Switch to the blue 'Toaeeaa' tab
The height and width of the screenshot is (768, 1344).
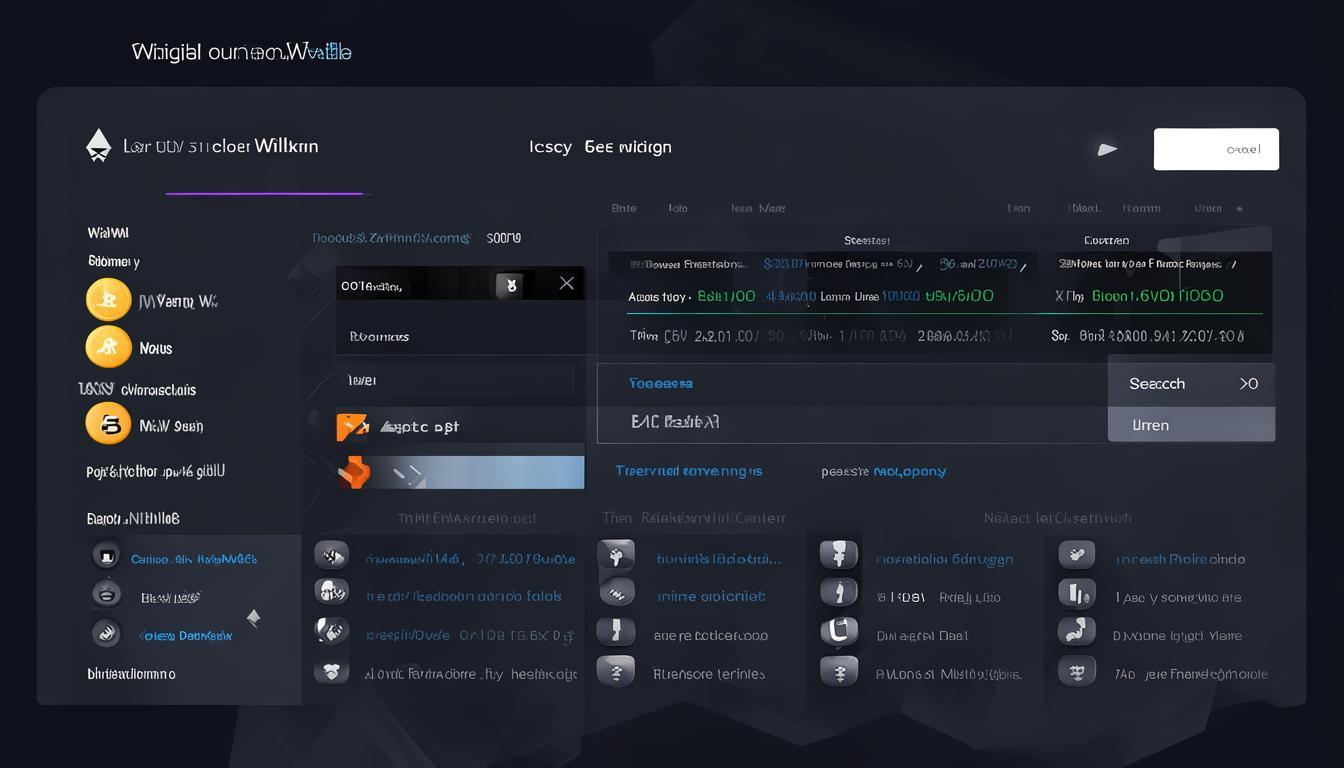660,383
